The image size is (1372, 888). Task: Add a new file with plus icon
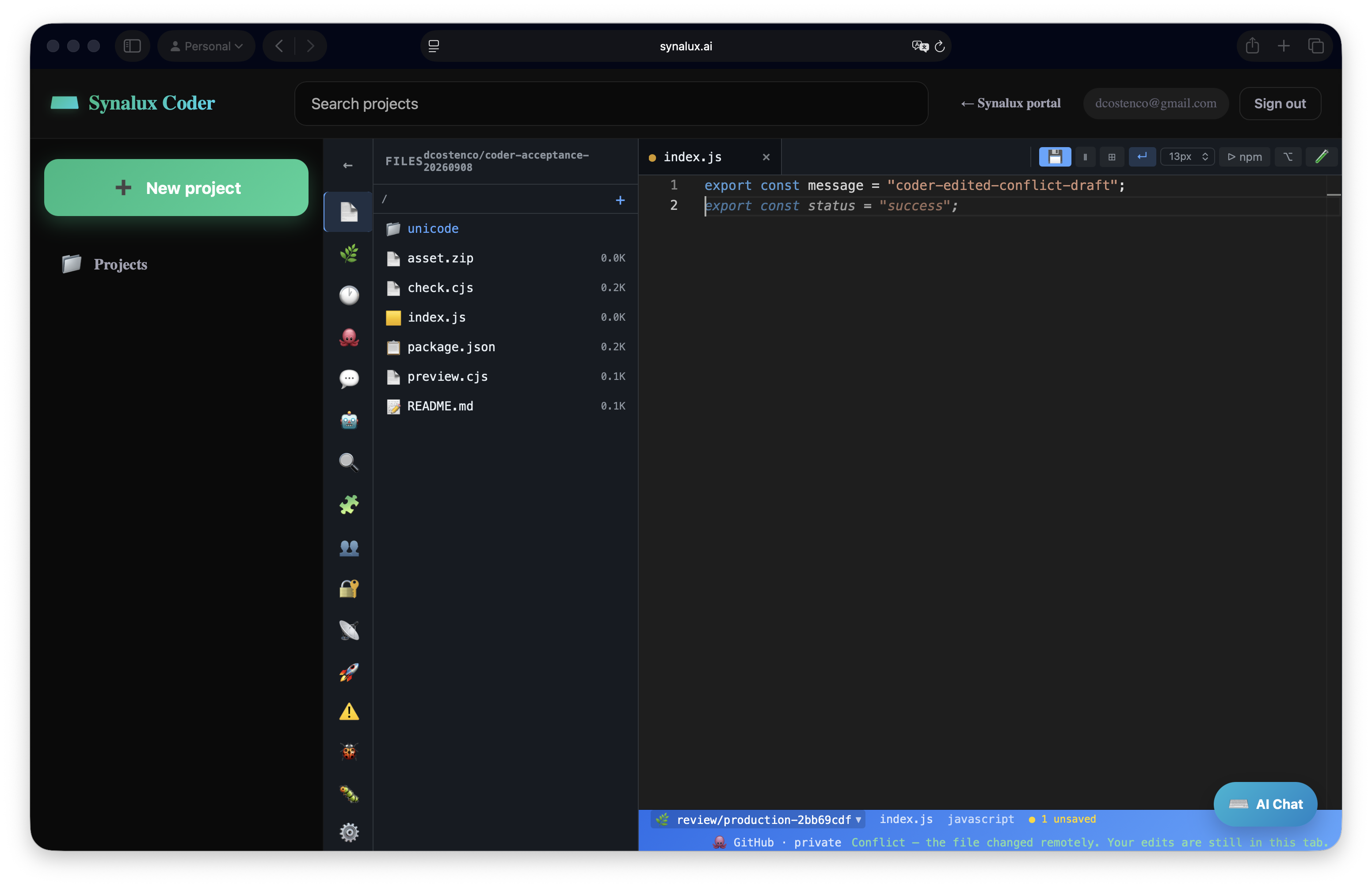pyautogui.click(x=620, y=200)
